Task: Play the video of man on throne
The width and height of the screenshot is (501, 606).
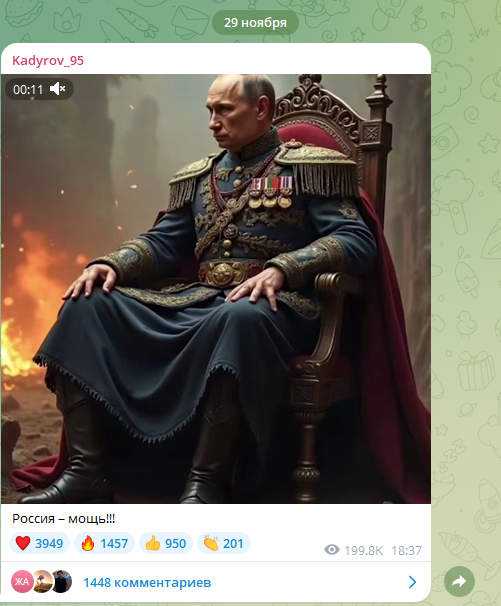Action: (216, 289)
